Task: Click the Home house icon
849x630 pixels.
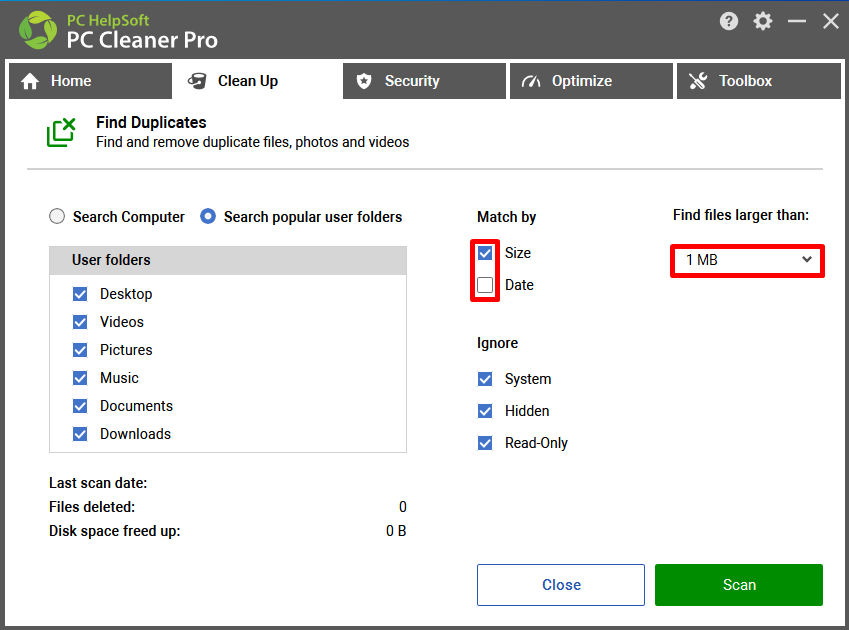Action: (x=30, y=81)
